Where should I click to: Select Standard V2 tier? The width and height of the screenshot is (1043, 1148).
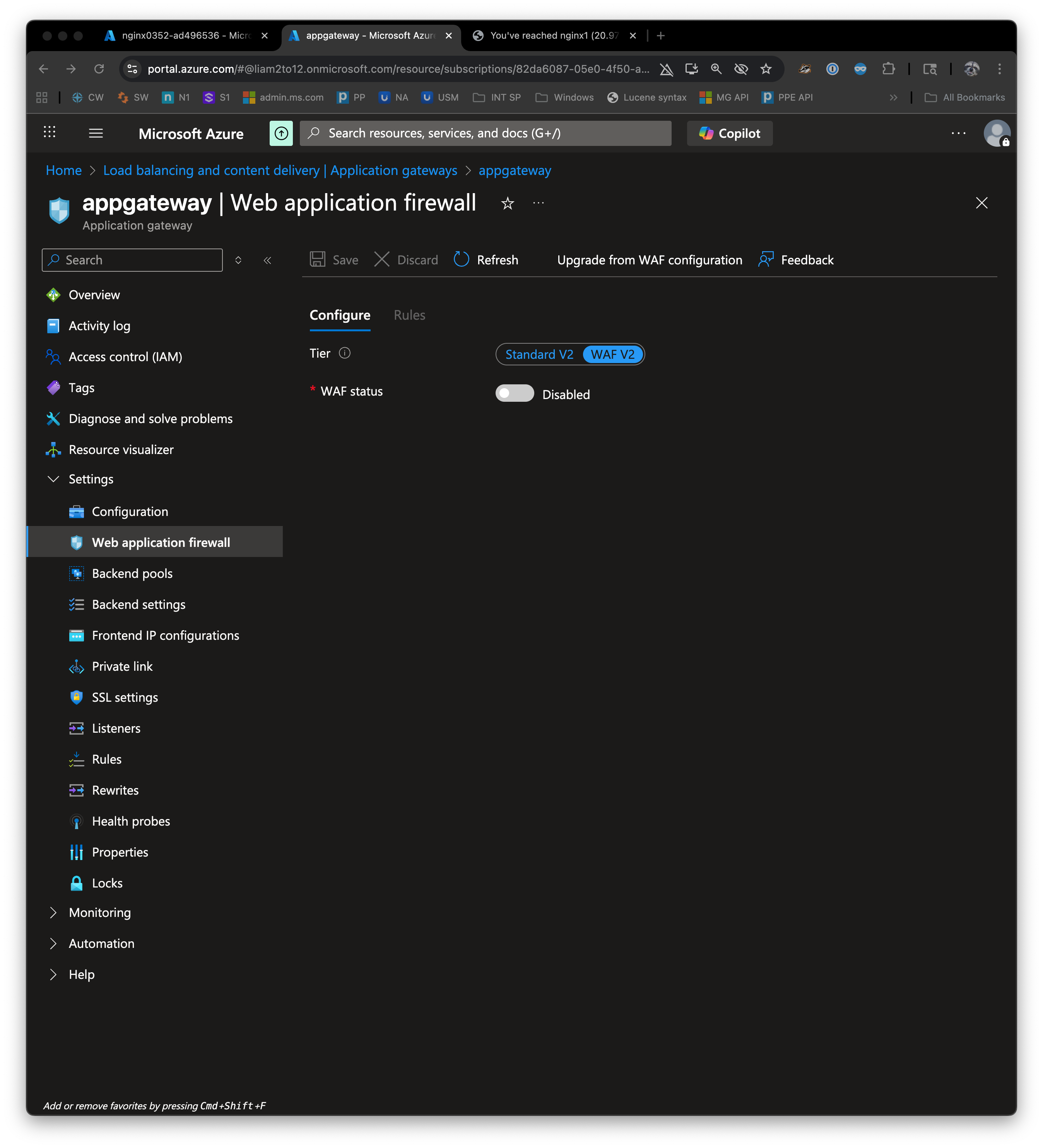pyautogui.click(x=539, y=354)
